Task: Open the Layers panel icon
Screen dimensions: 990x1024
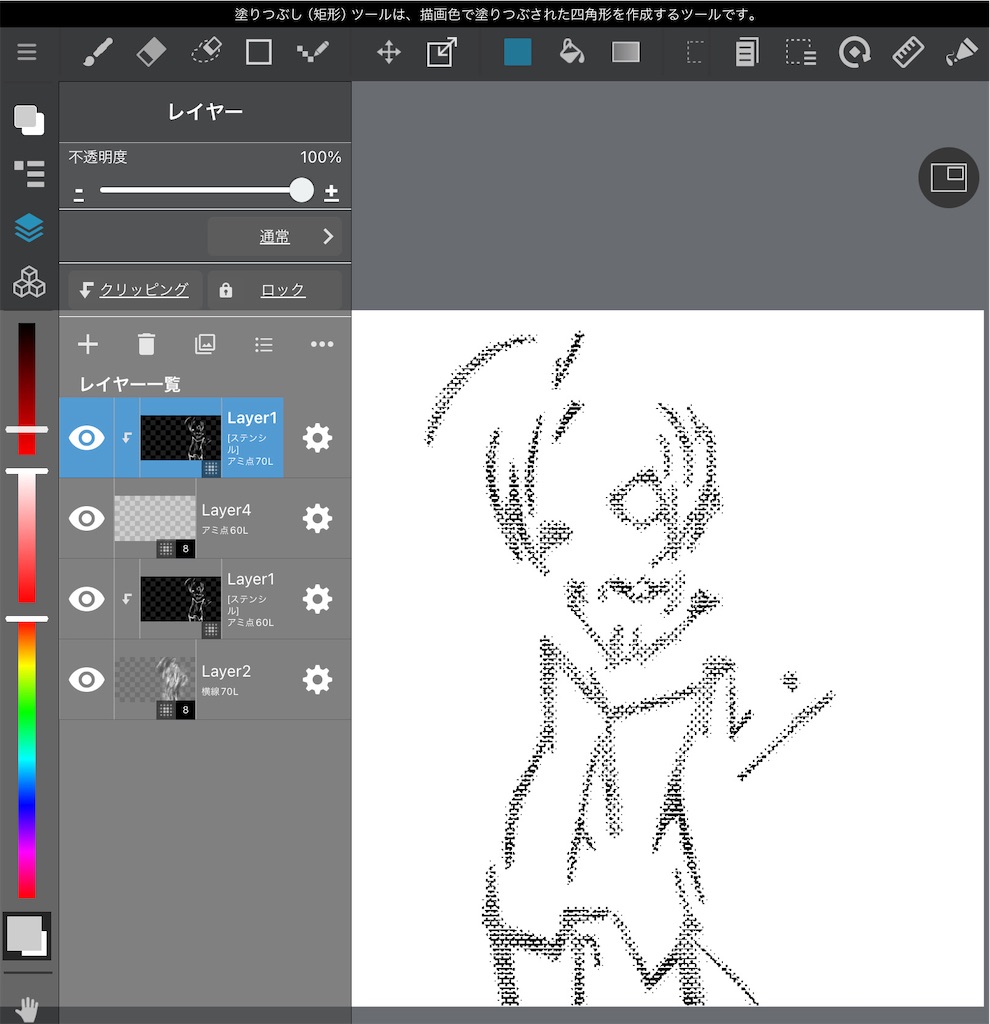Action: coord(29,228)
